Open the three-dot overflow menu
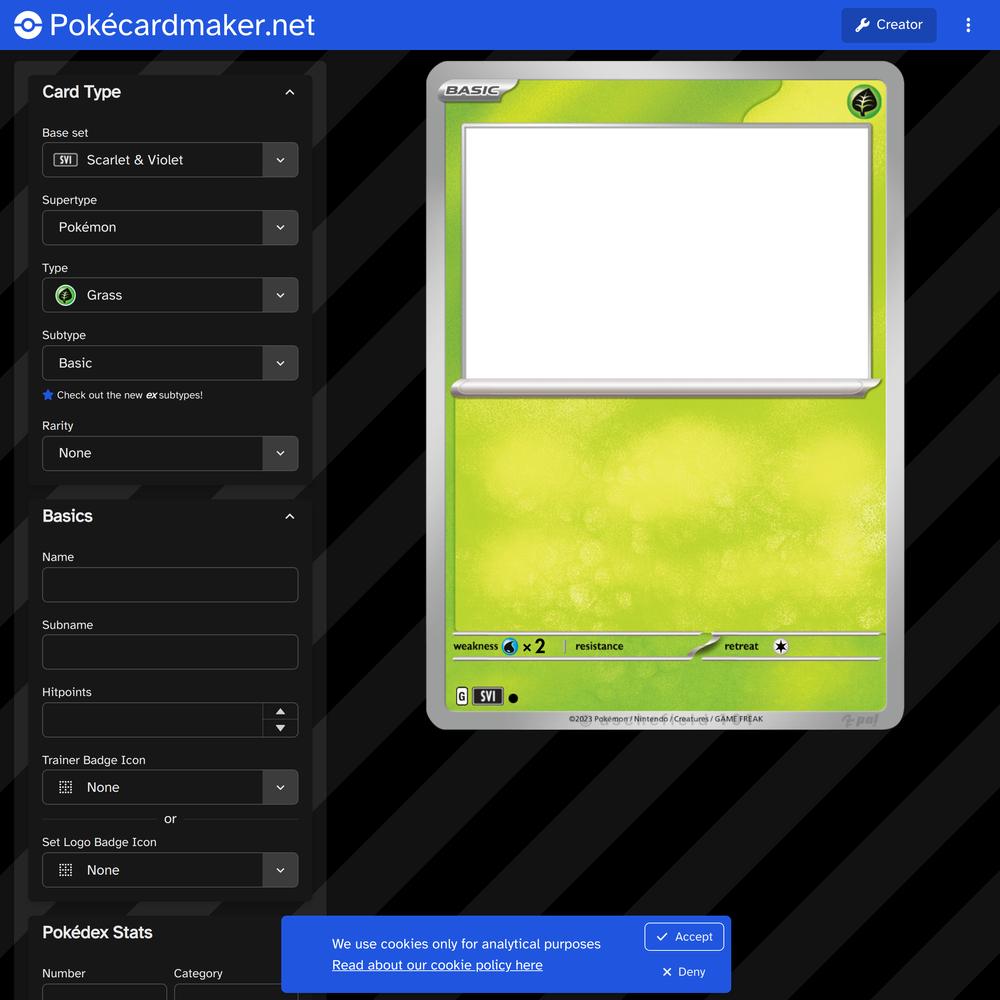This screenshot has width=1000, height=1000. [x=968, y=25]
